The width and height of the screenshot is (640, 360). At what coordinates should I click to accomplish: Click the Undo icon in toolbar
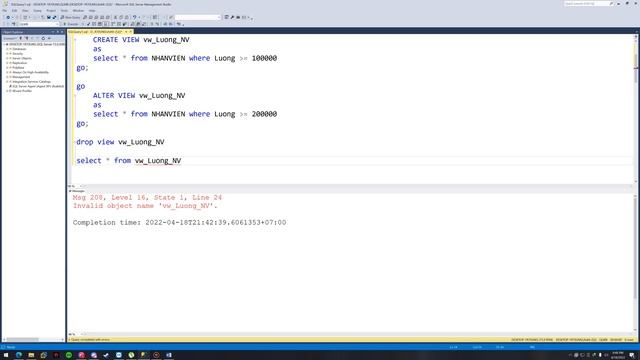[134, 17]
